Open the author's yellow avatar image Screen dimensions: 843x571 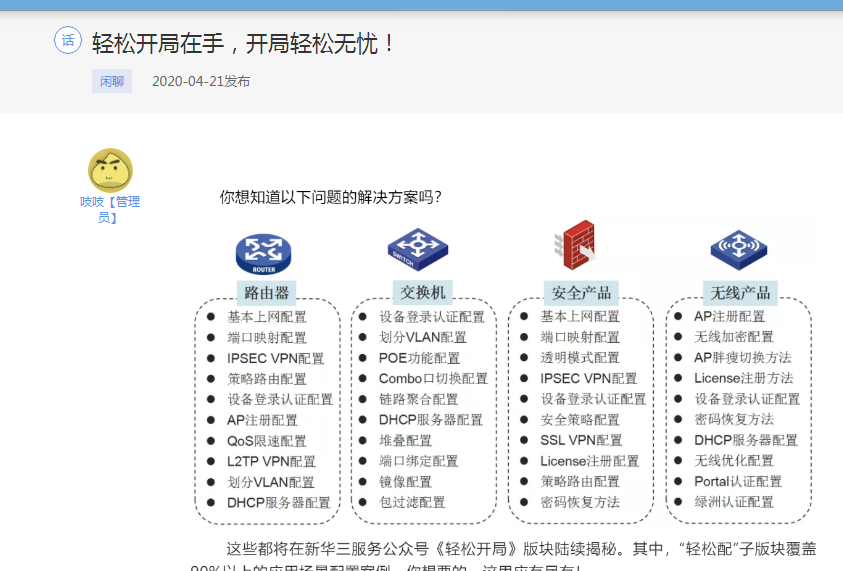coord(110,170)
